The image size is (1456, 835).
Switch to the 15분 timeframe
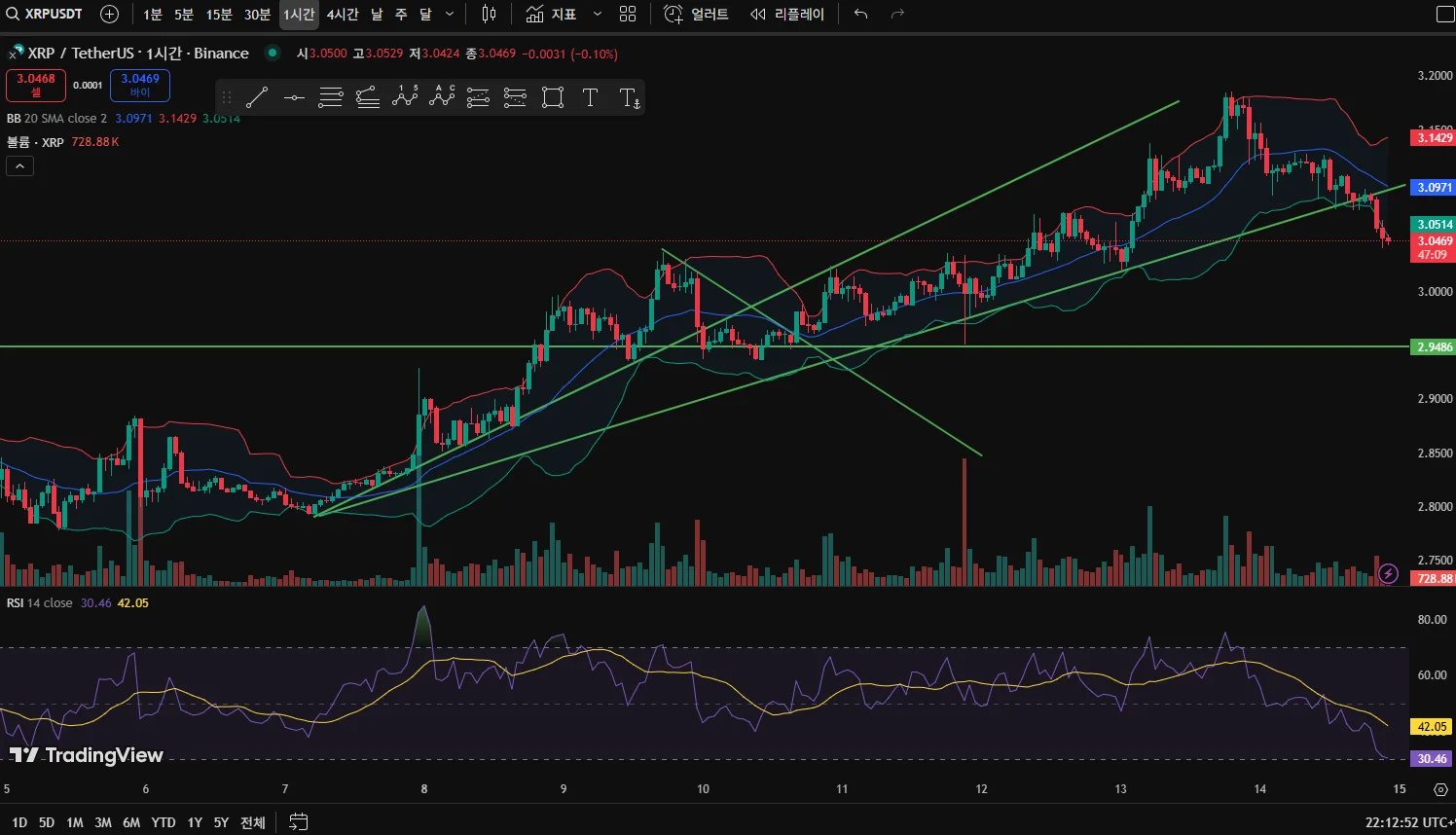coord(219,14)
